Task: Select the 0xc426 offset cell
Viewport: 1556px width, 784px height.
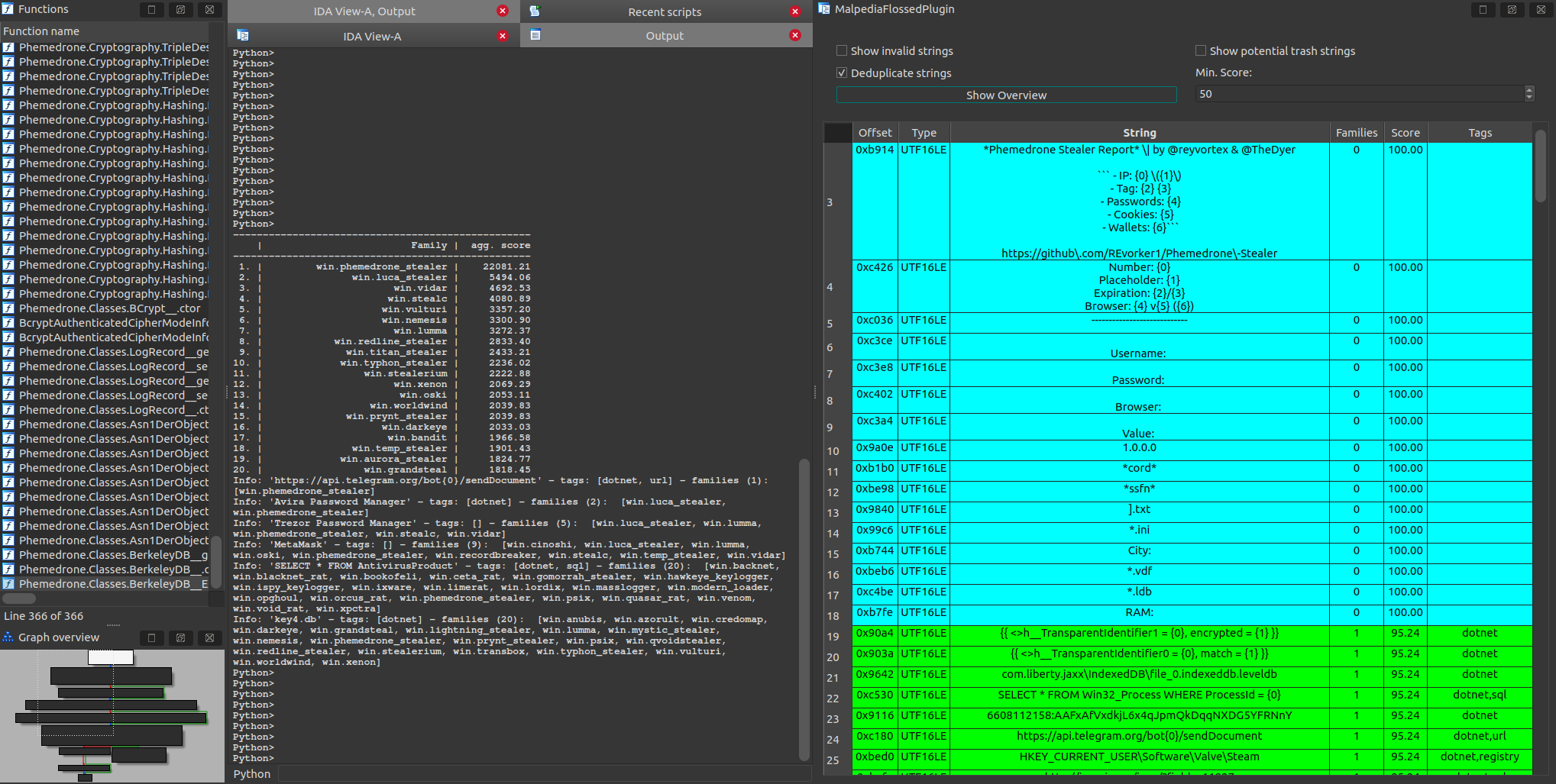Action: [x=875, y=286]
